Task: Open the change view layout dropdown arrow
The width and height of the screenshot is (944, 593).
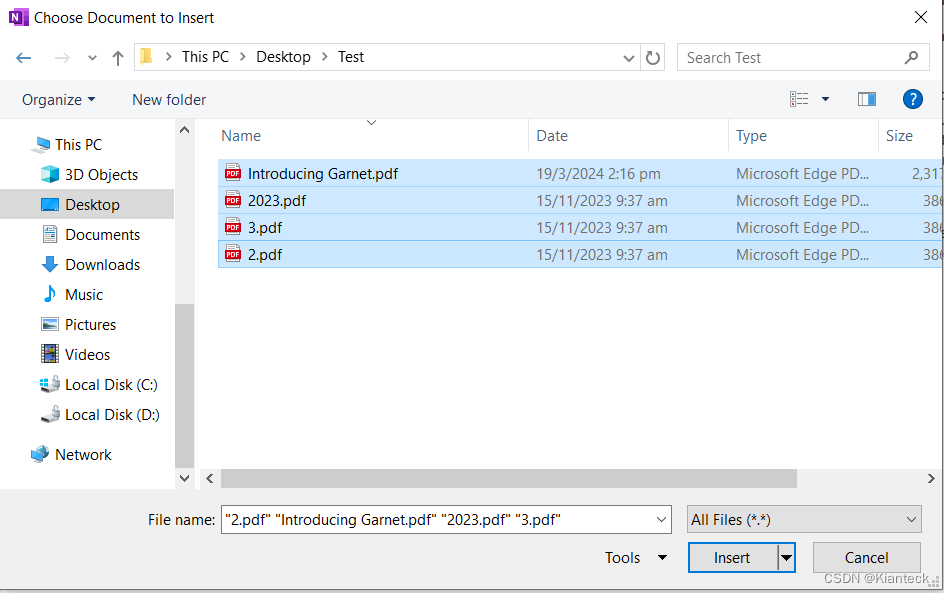Action: [x=825, y=99]
